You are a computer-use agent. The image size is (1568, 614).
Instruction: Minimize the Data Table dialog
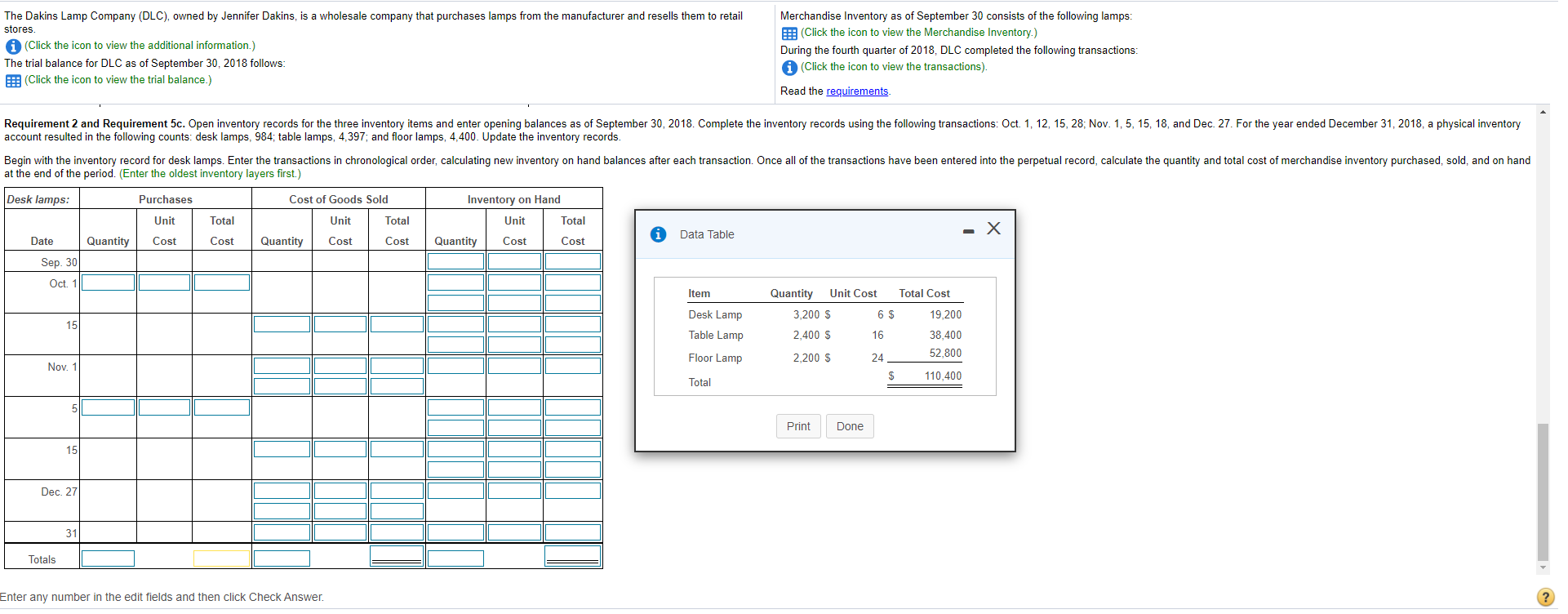[968, 232]
